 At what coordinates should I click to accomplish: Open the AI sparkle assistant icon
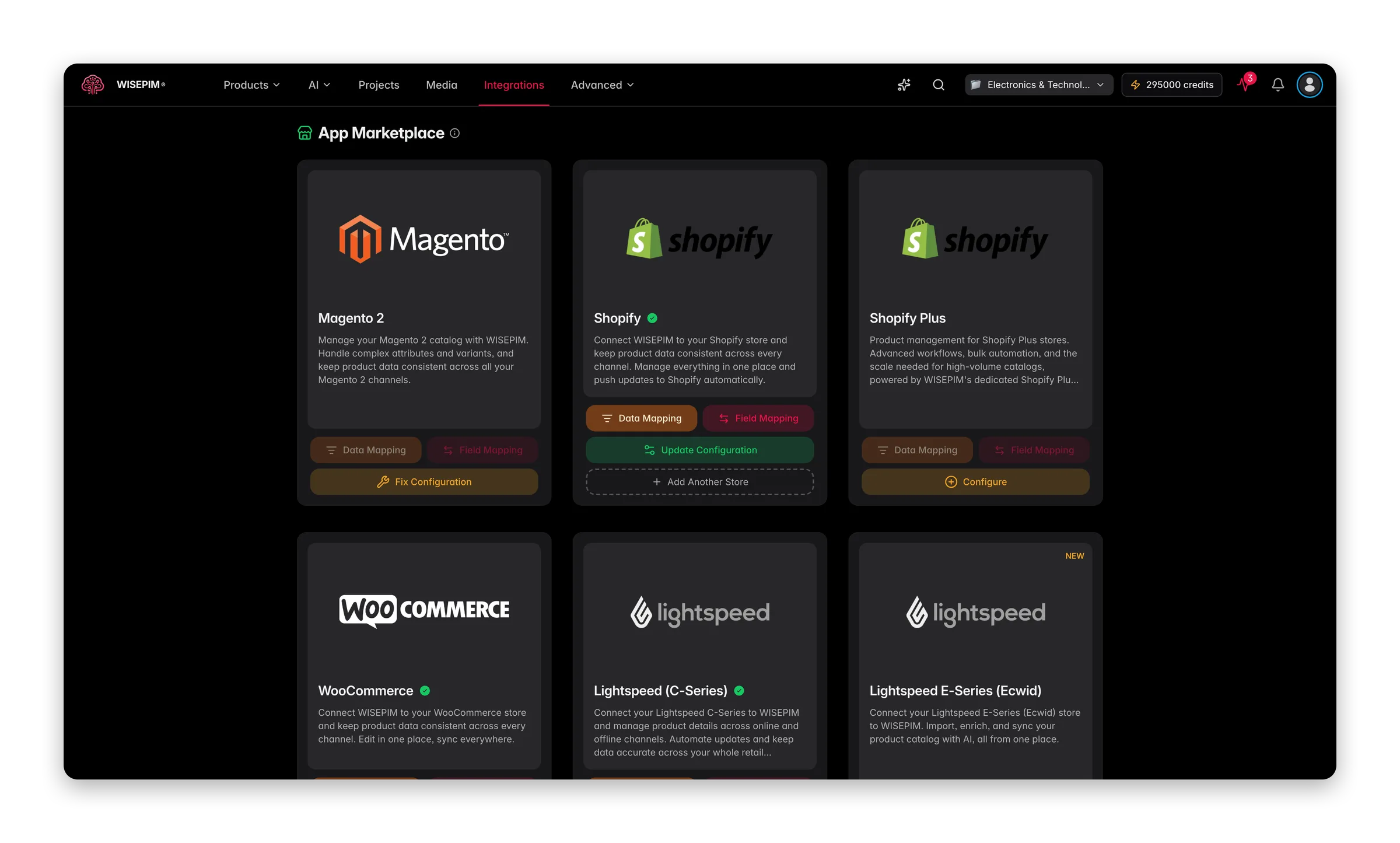[904, 85]
